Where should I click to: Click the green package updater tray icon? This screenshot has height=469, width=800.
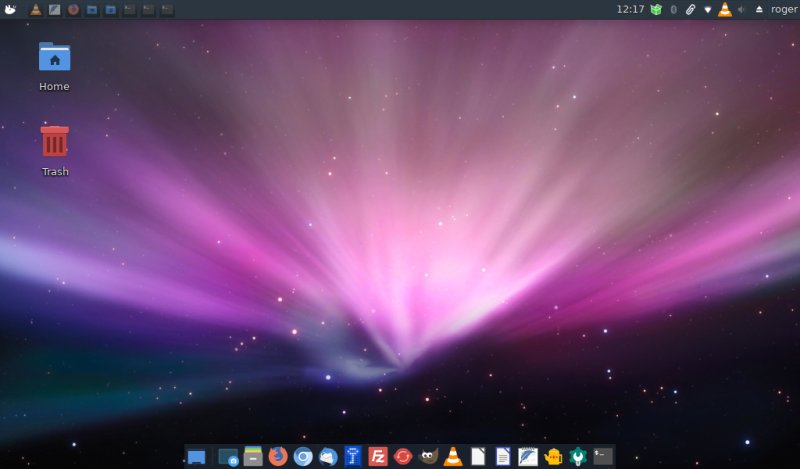tap(656, 9)
